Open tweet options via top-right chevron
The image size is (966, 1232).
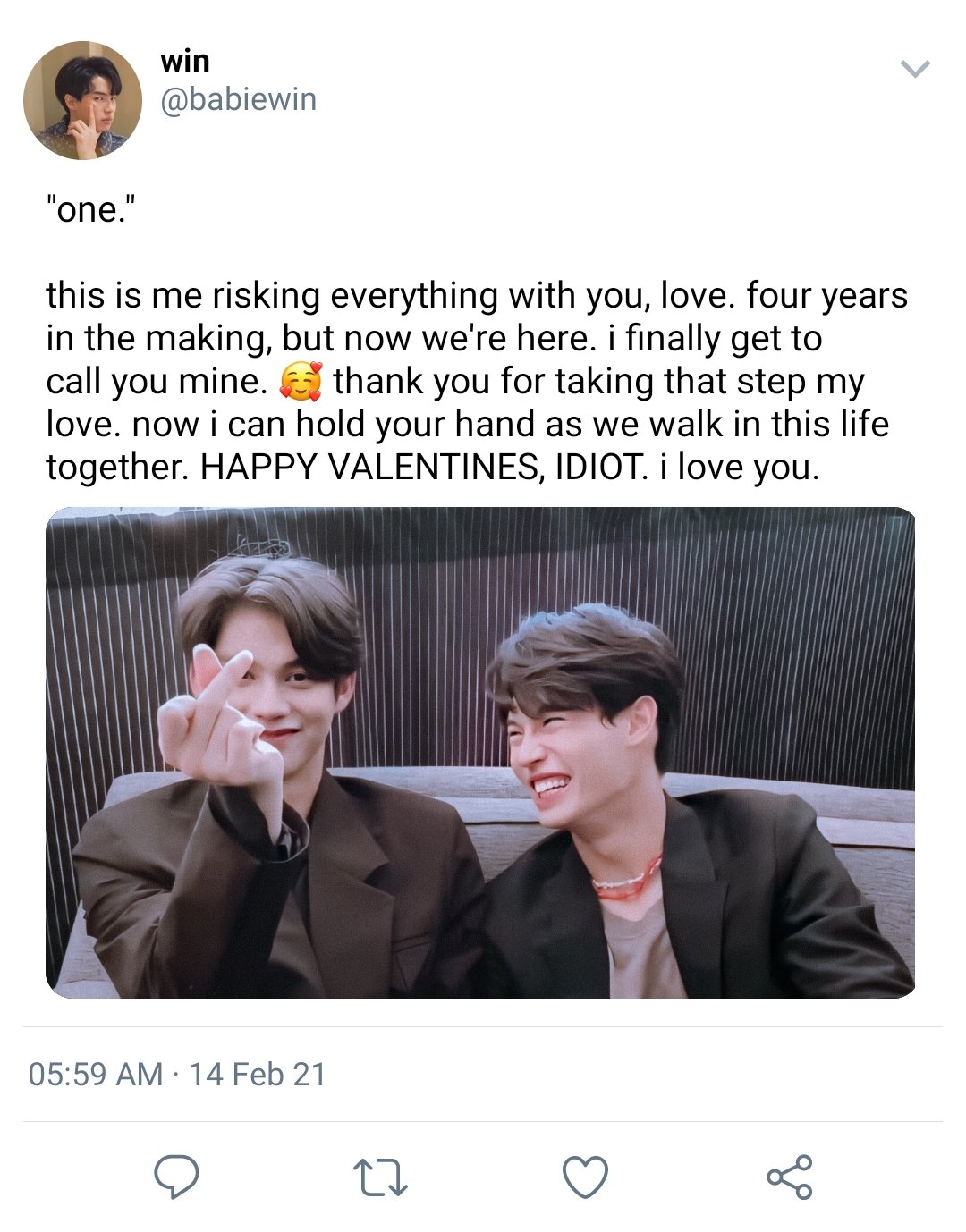coord(915,69)
